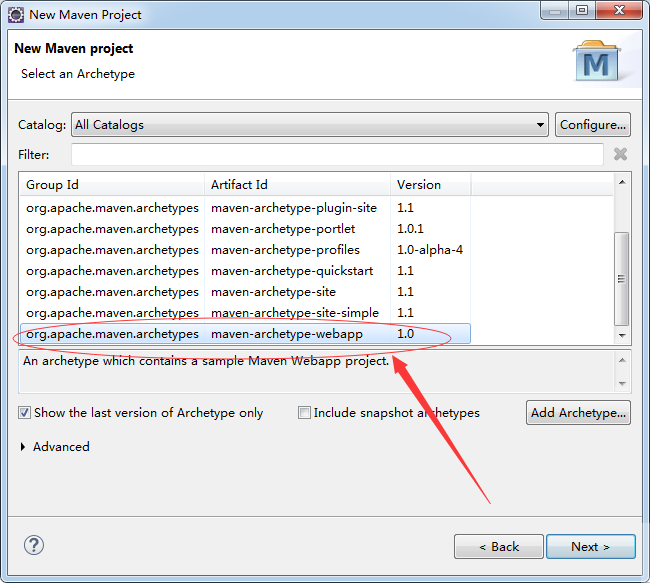Clear the filter with the X icon
Screen dimensions: 650x583
point(620,154)
